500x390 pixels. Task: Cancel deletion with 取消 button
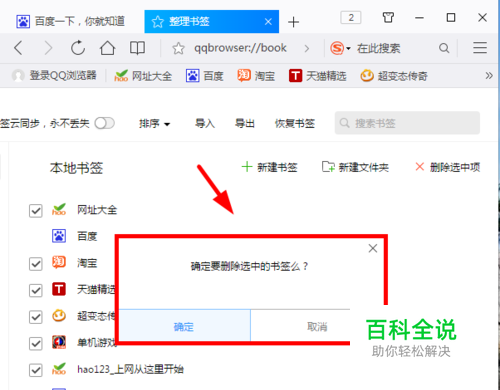(x=317, y=326)
